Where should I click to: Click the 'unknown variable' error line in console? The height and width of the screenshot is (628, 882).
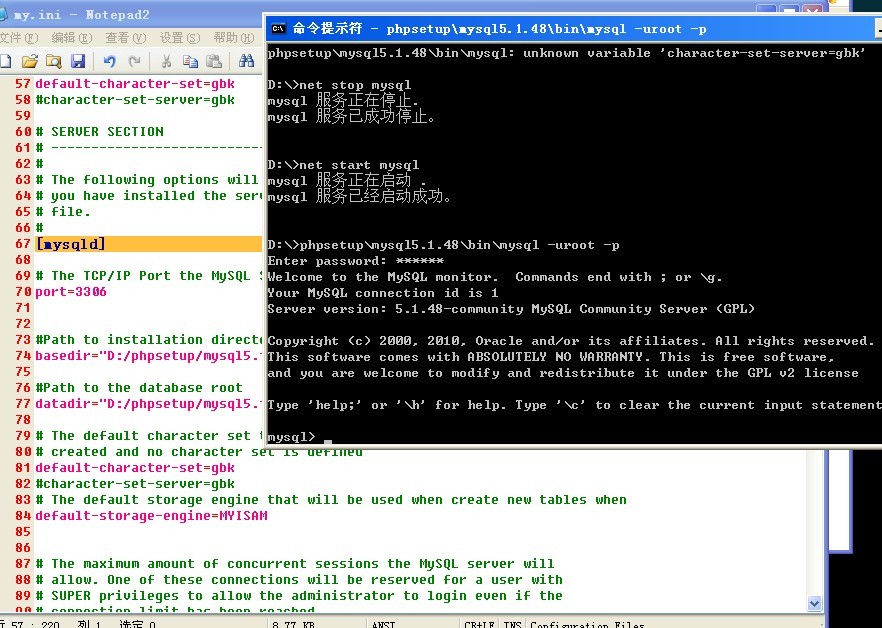point(567,53)
